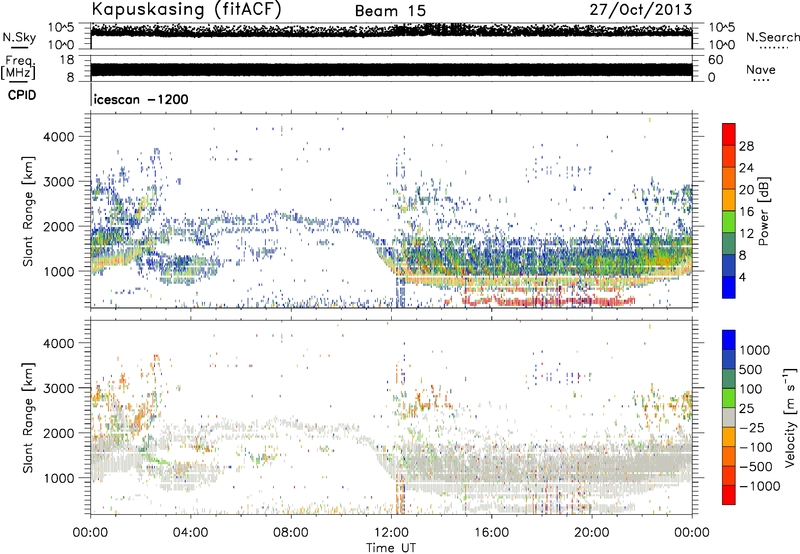
Task: Click the 'icescan -1200' text
Action: [x=141, y=99]
